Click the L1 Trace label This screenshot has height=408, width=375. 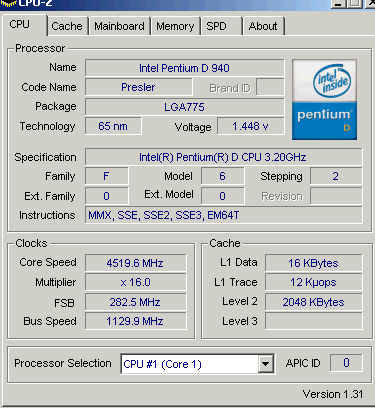[x=236, y=282]
